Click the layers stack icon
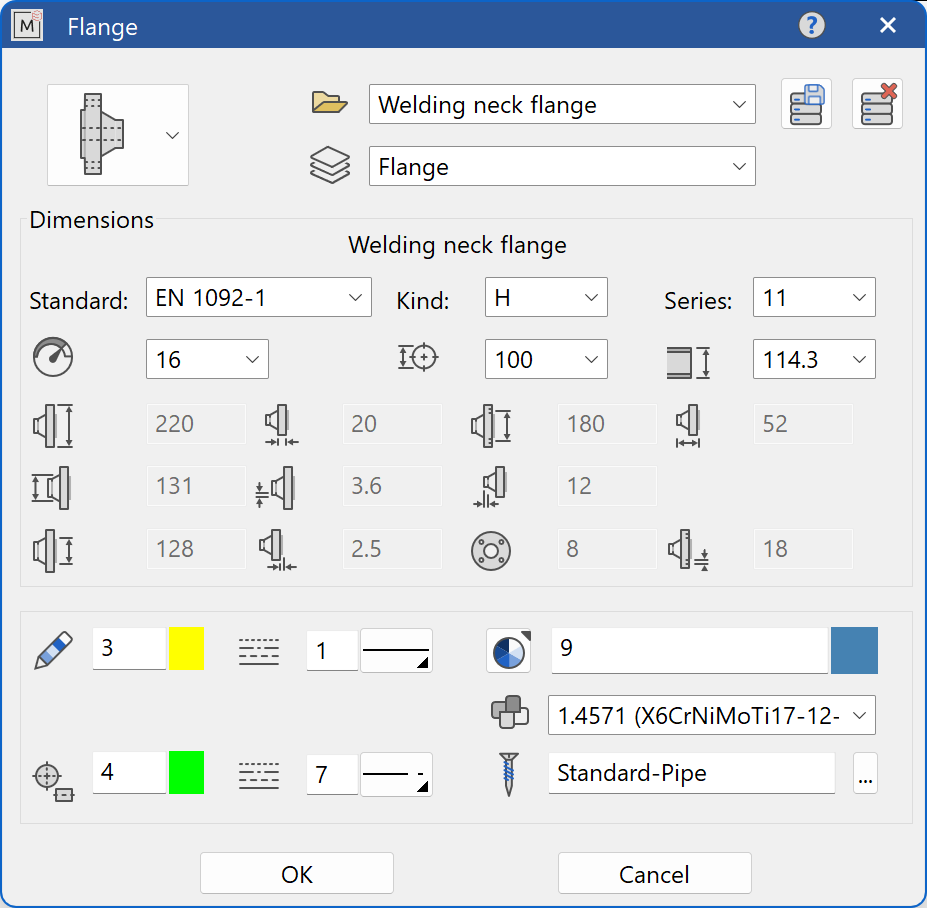Screen dimensions: 927x908 click(330, 166)
